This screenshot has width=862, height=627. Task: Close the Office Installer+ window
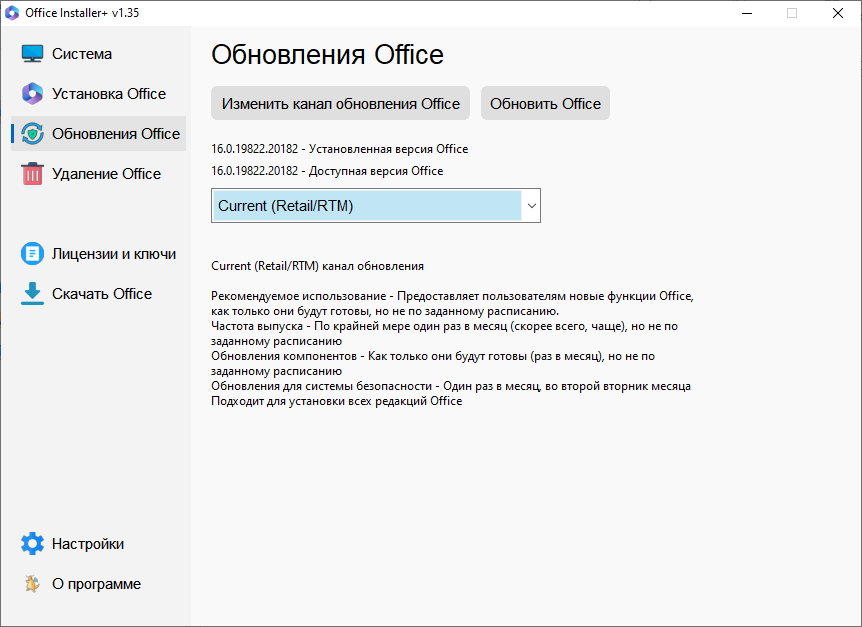pos(837,13)
